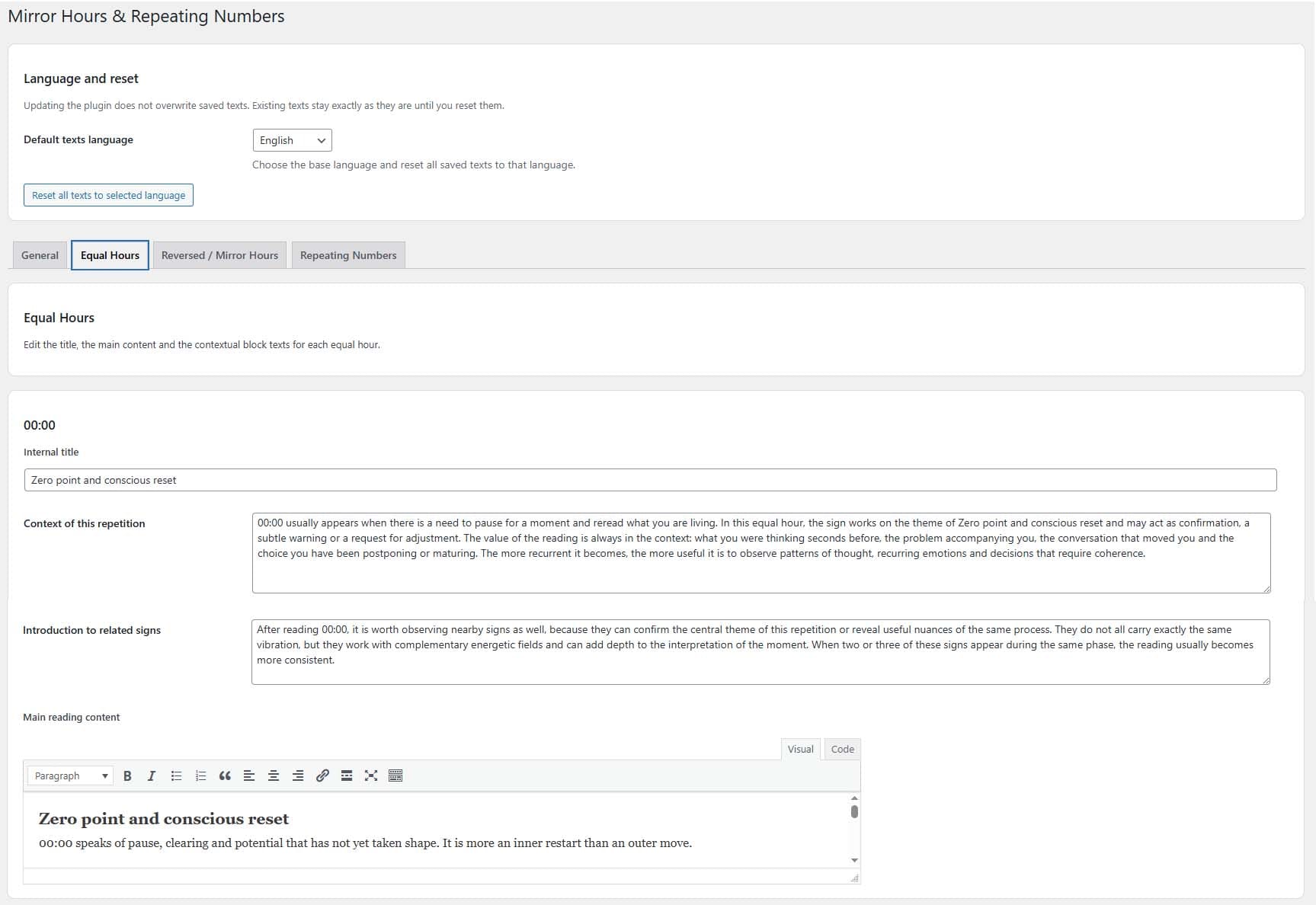Open the Default texts language dropdown
Viewport: 1316px width, 905px height.
(x=292, y=140)
